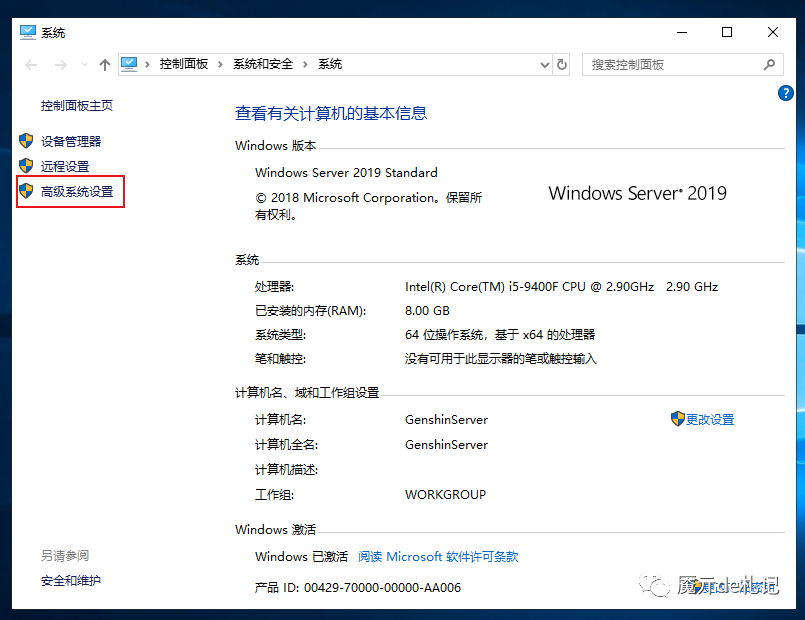The height and width of the screenshot is (620, 805).
Task: Click the shield icon beside 更改设置
Action: 678,419
